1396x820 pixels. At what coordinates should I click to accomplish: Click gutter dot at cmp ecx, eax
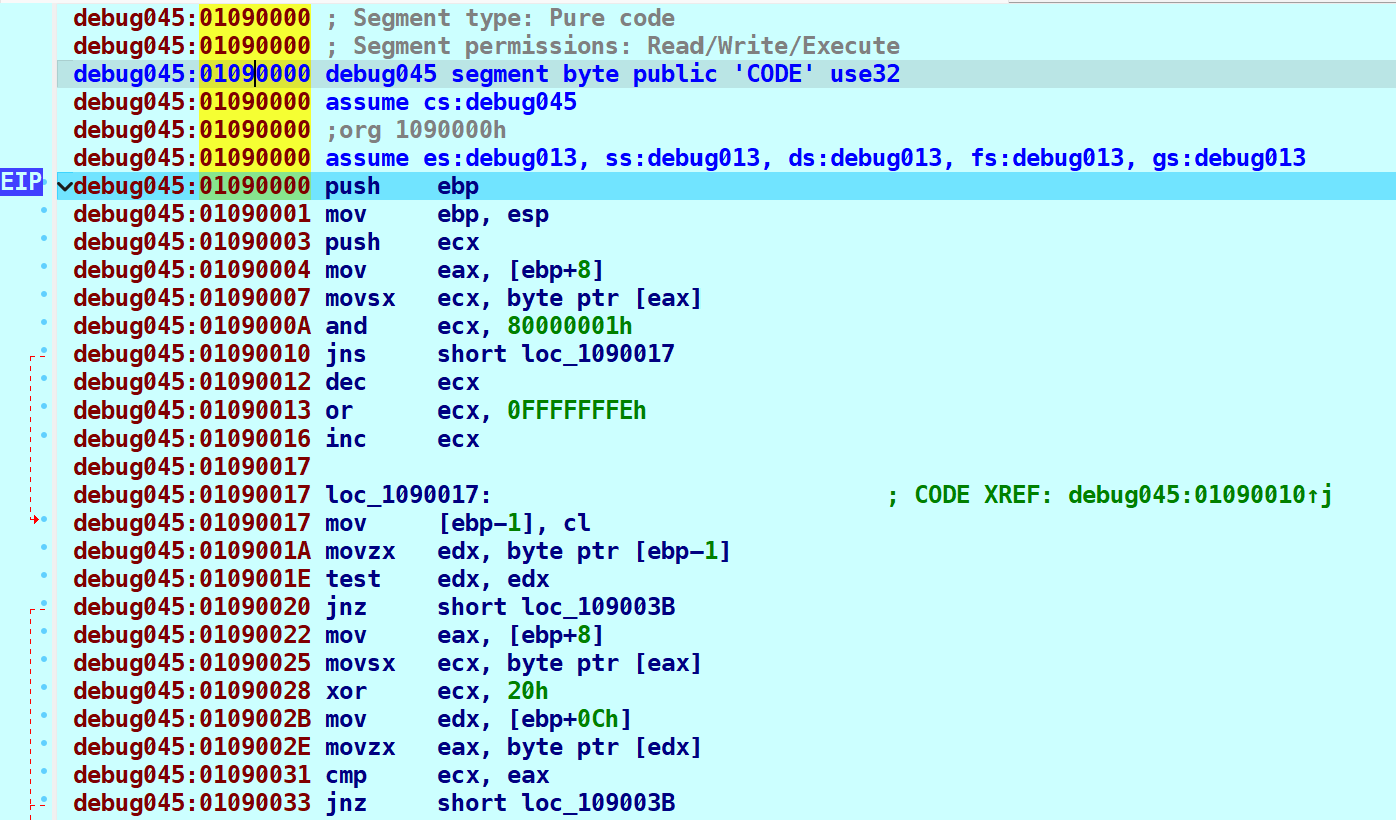tap(43, 772)
